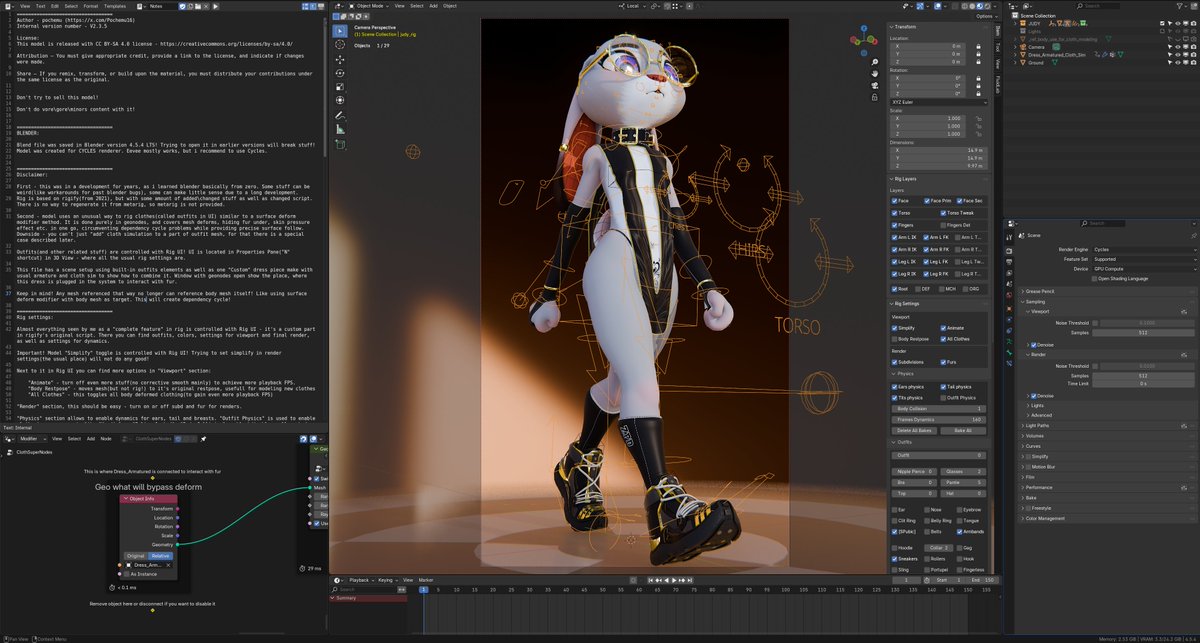1200x643 pixels.
Task: Select the Select Box tool in viewport toolbar
Action: pyautogui.click(x=339, y=32)
